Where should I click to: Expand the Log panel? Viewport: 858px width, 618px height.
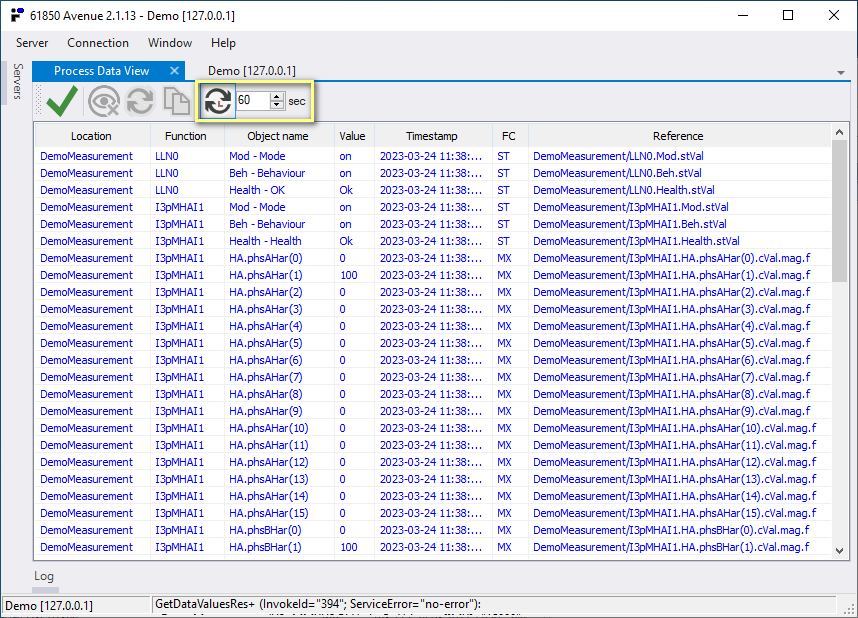coord(44,576)
